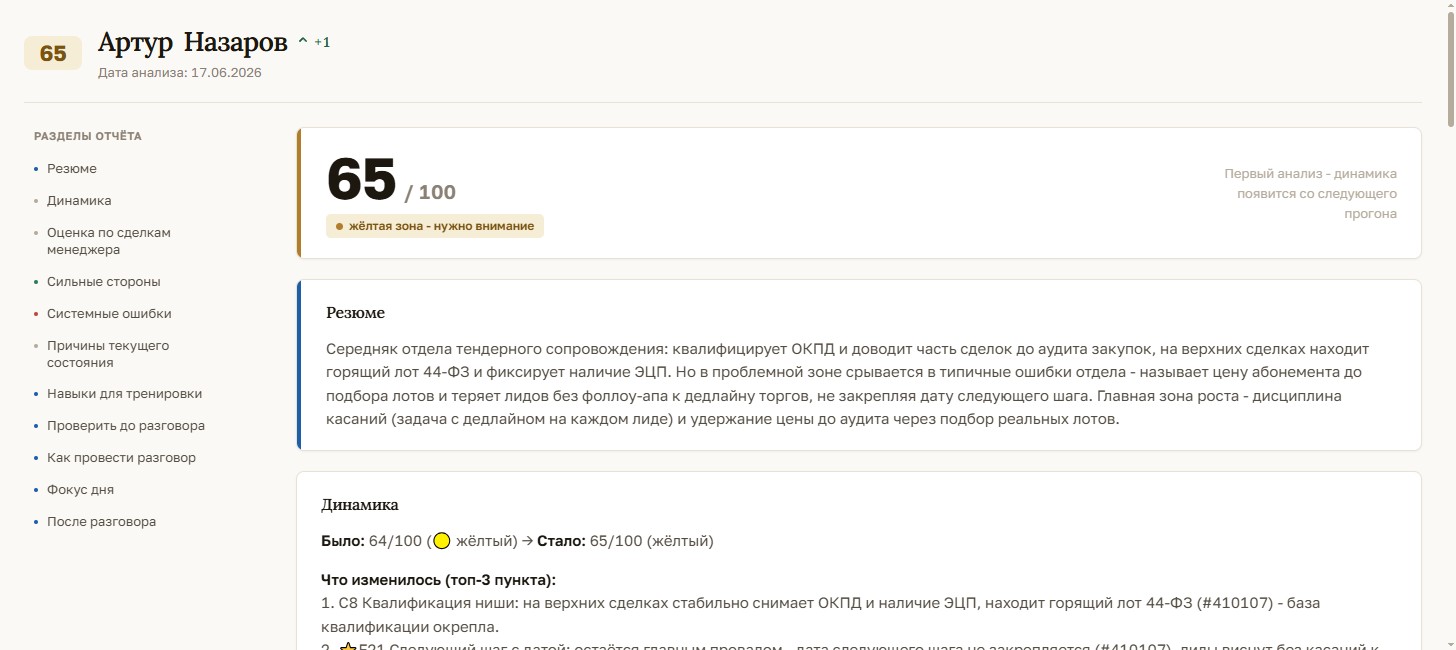
Task: Jump to Фокус дня section
Action: [80, 490]
